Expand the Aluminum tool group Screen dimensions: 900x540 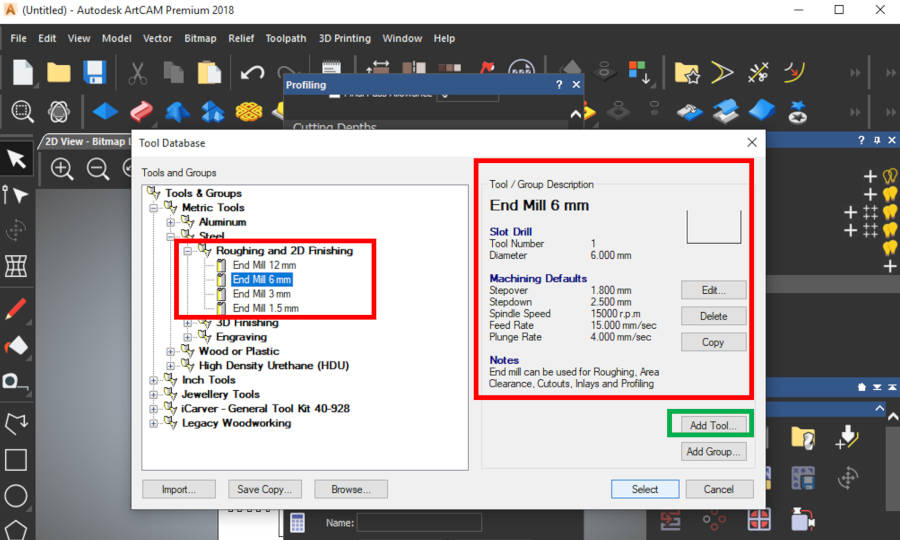(170, 222)
